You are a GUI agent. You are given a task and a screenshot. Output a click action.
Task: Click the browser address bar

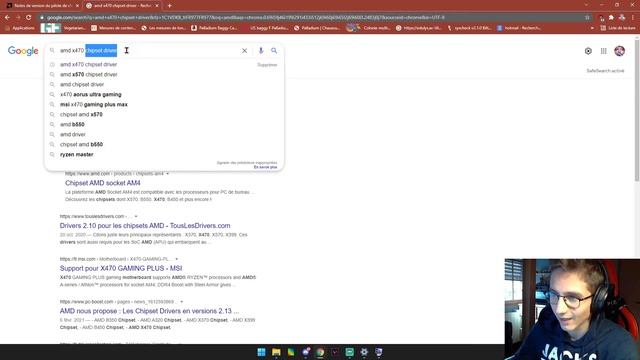coord(310,18)
